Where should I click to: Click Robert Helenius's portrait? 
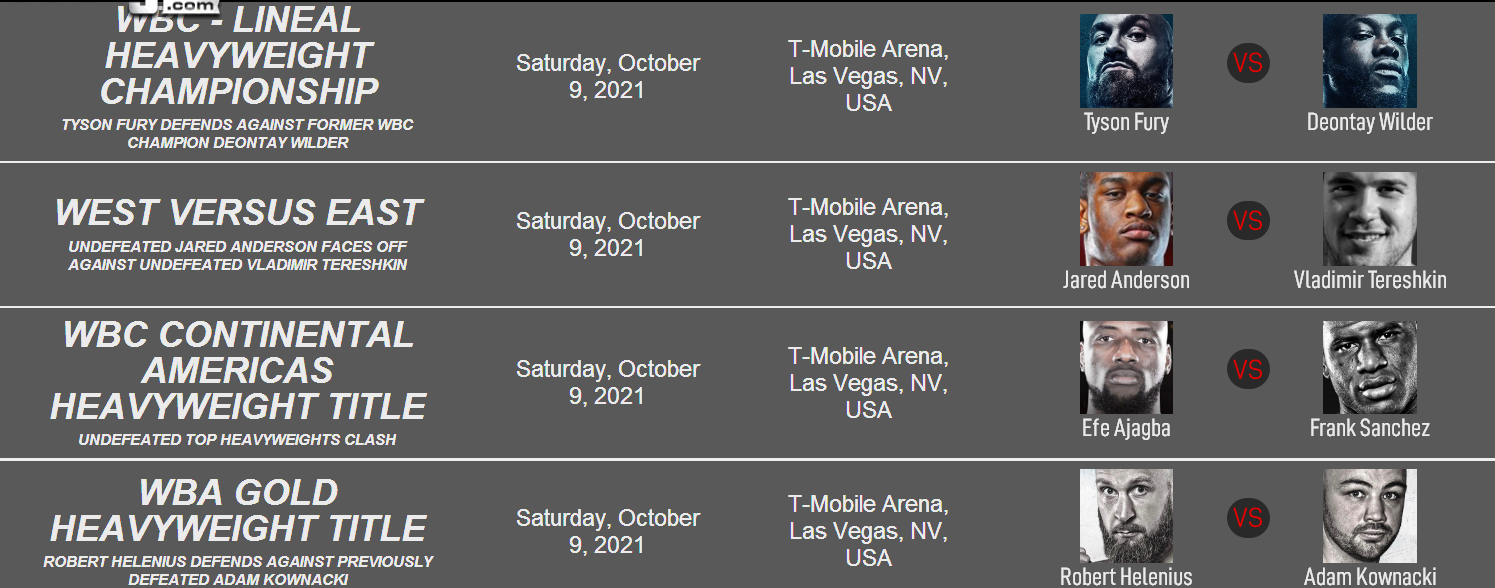1126,516
